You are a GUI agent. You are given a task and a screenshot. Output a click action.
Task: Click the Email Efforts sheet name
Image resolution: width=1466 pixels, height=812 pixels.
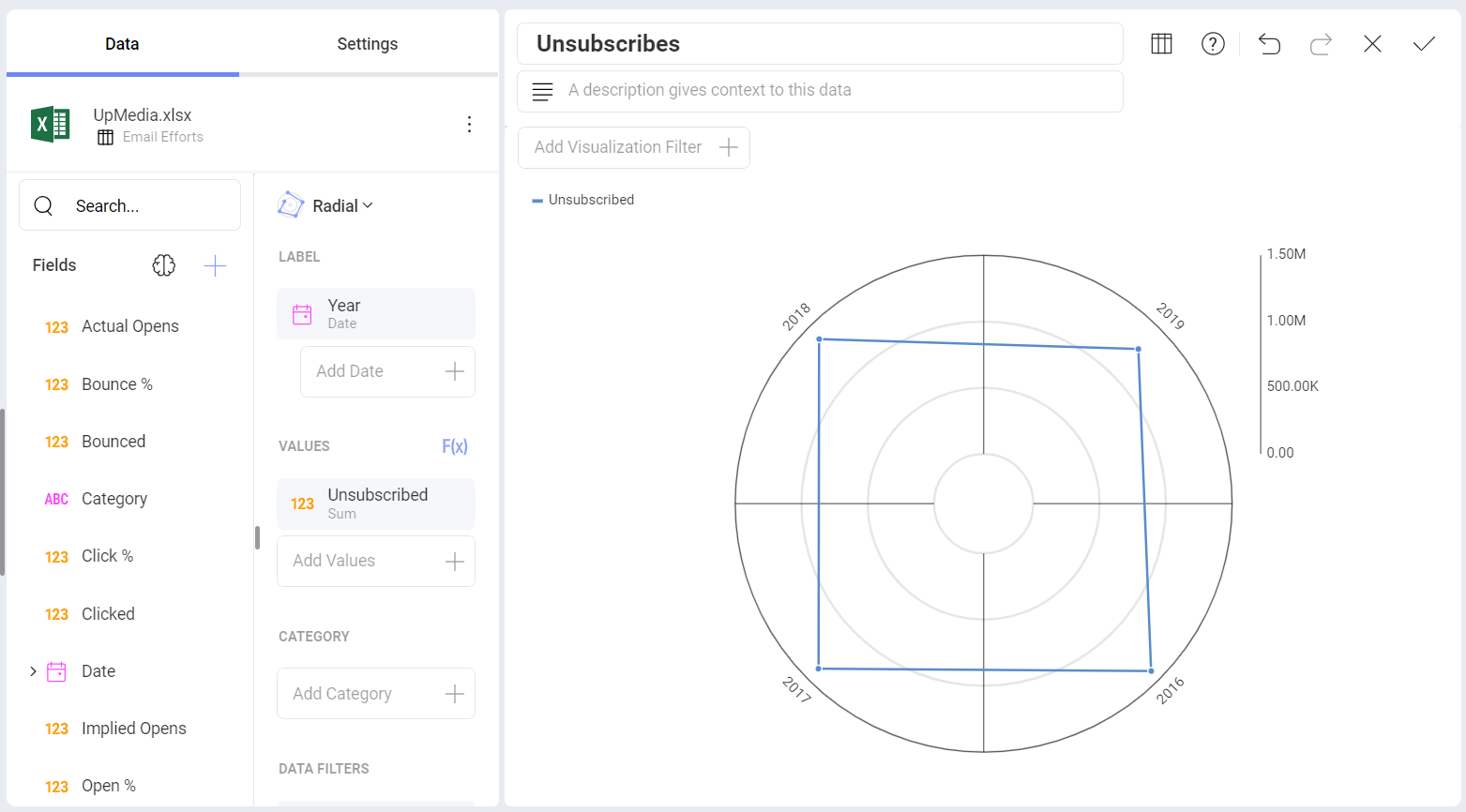click(x=163, y=137)
